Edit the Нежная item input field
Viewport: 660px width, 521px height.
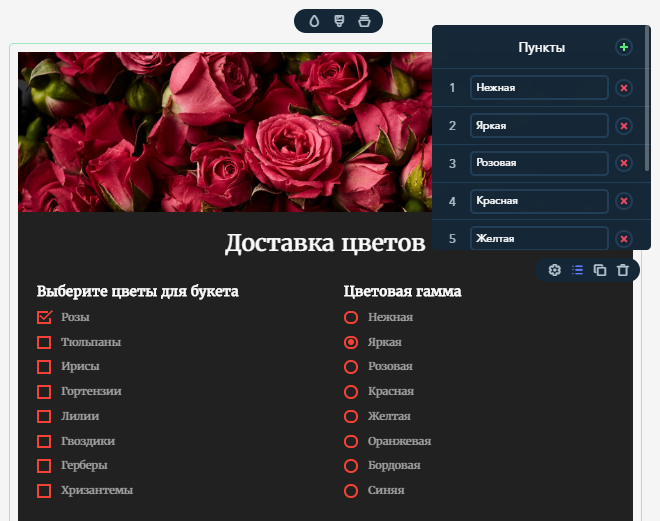539,88
